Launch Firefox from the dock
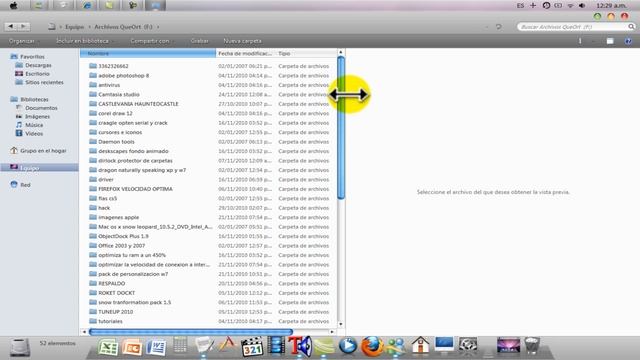The width and height of the screenshot is (640, 360). coord(372,346)
